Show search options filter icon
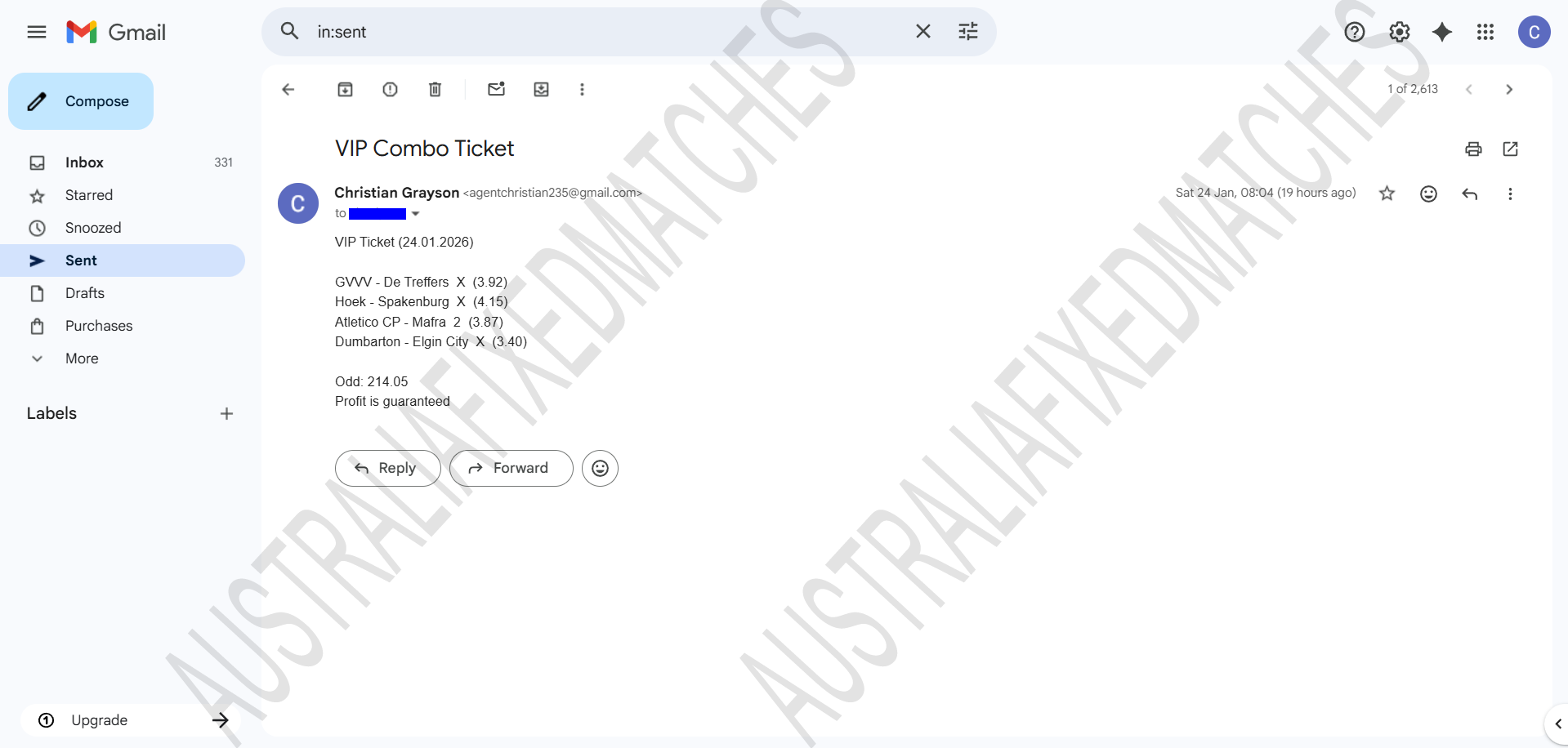Viewport: 1568px width, 748px height. point(968,31)
